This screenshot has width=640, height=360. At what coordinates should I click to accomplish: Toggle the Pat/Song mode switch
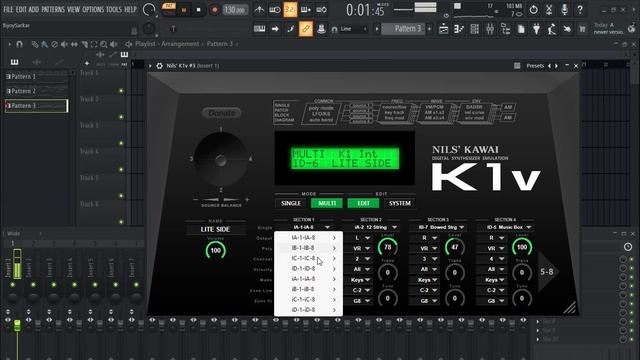pos(169,9)
